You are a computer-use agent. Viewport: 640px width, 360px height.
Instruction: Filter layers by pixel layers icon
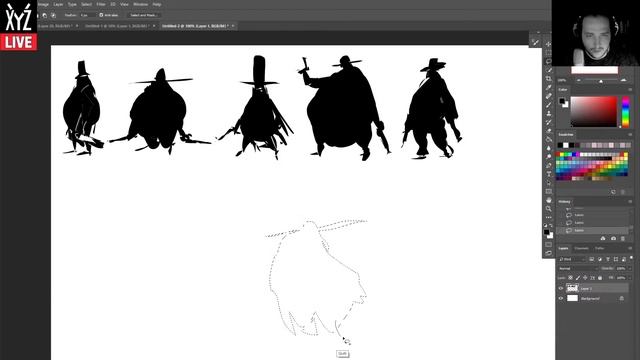click(x=591, y=259)
